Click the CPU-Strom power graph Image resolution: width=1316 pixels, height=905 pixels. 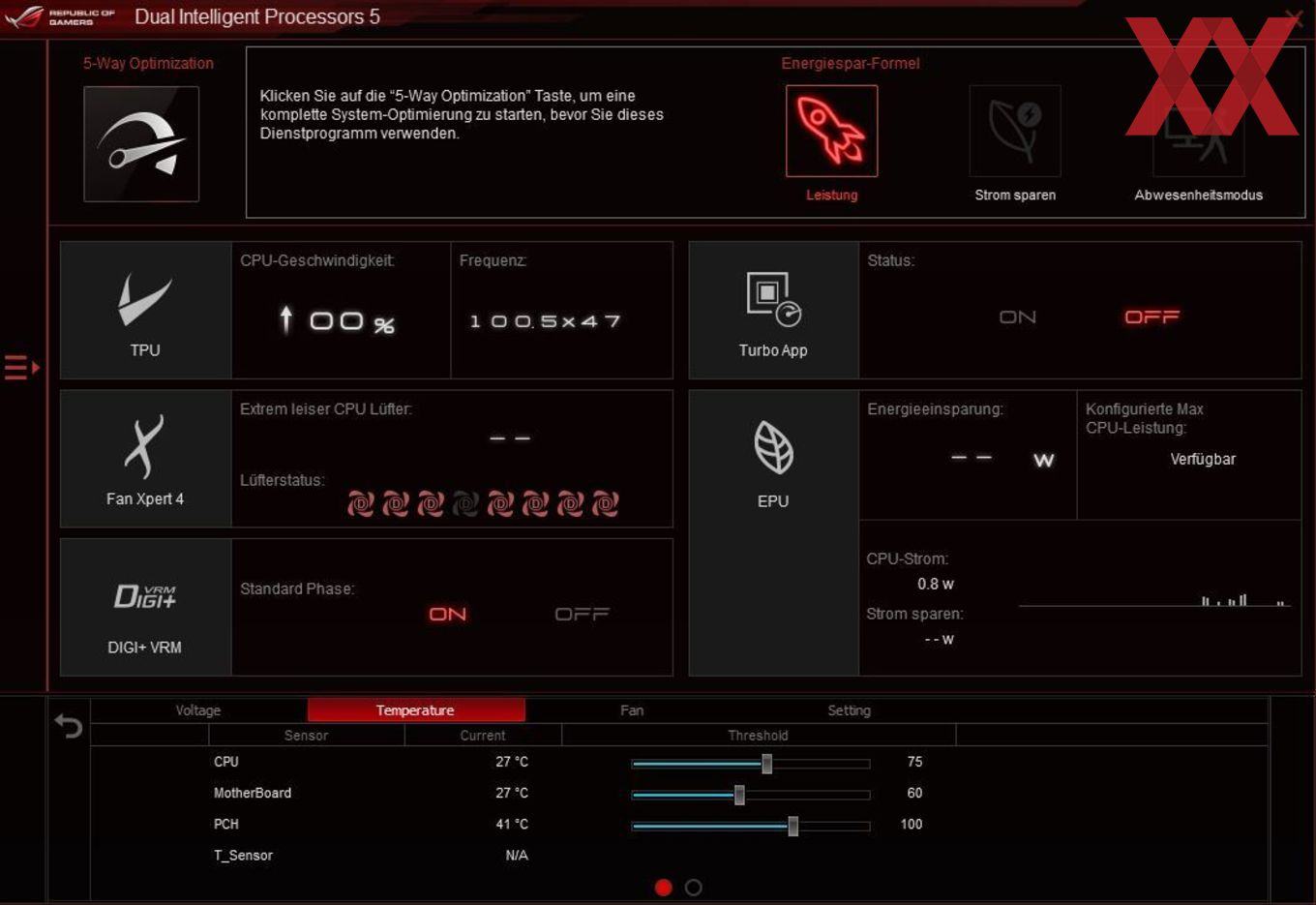click(x=1153, y=598)
